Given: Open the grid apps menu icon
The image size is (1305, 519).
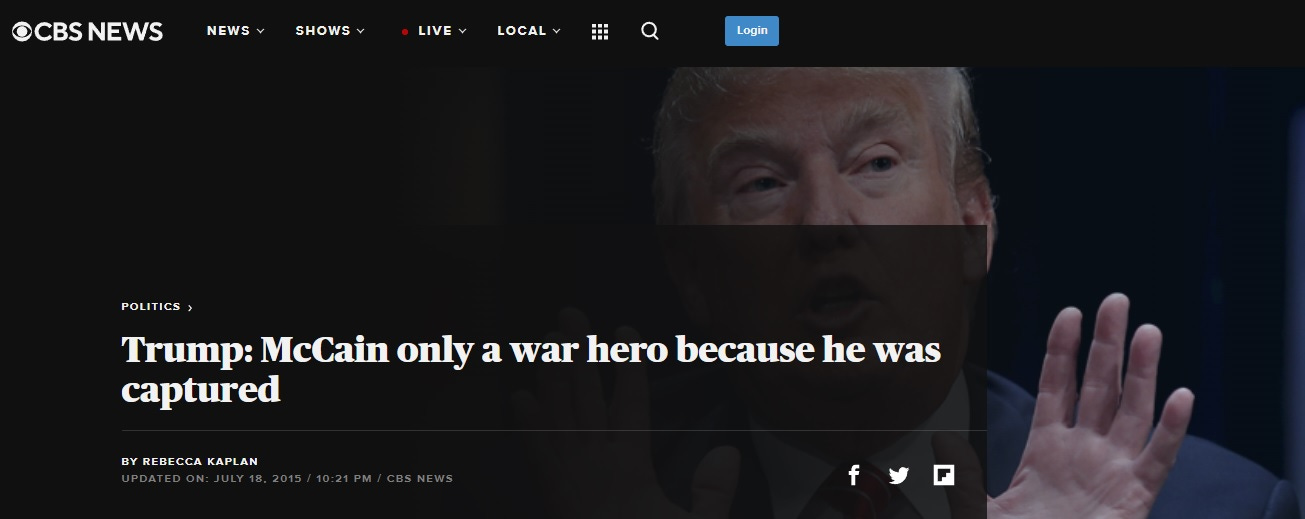Looking at the screenshot, I should [600, 32].
